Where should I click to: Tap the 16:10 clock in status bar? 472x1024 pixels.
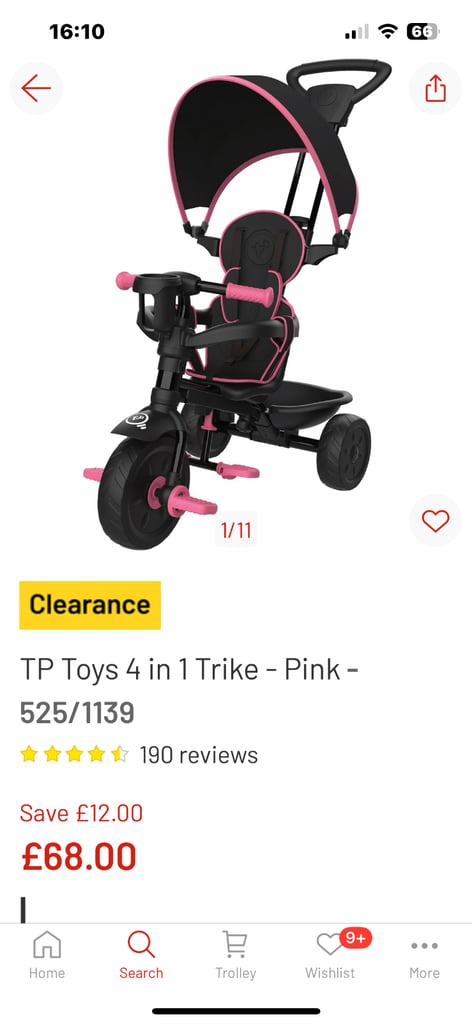pos(76,31)
